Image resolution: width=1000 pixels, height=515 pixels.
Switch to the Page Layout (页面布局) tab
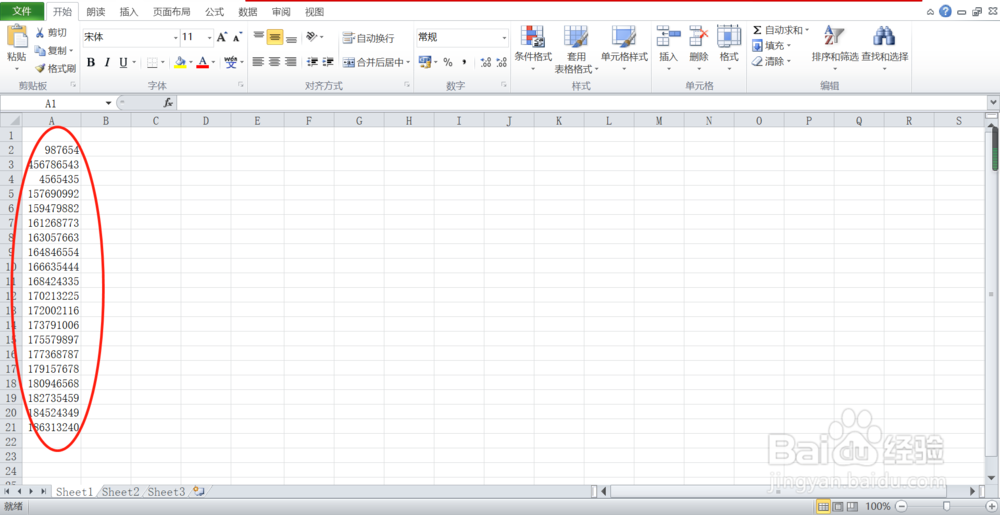(171, 11)
